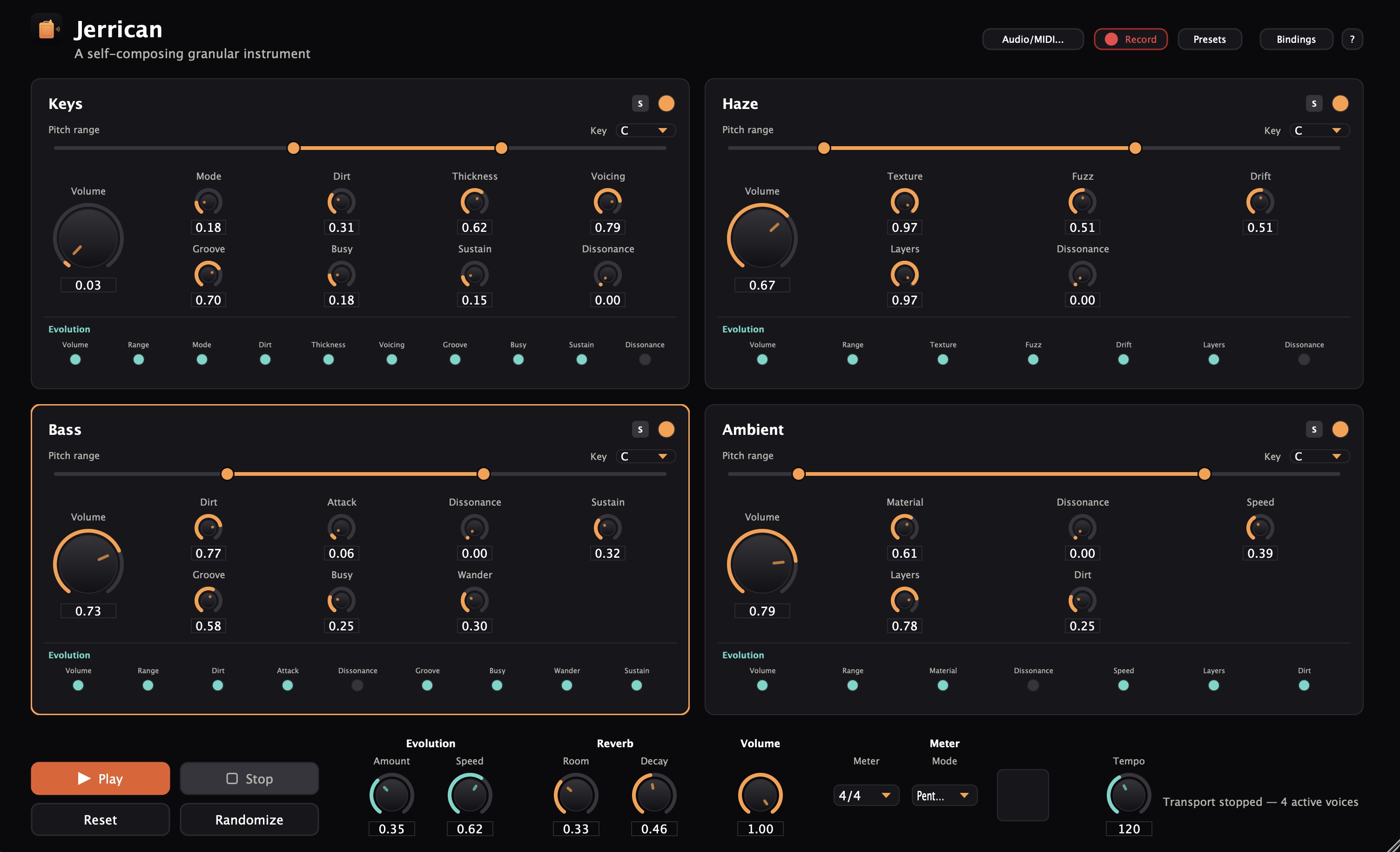Image resolution: width=1400 pixels, height=852 pixels.
Task: Click the Reset button
Action: coord(100,819)
